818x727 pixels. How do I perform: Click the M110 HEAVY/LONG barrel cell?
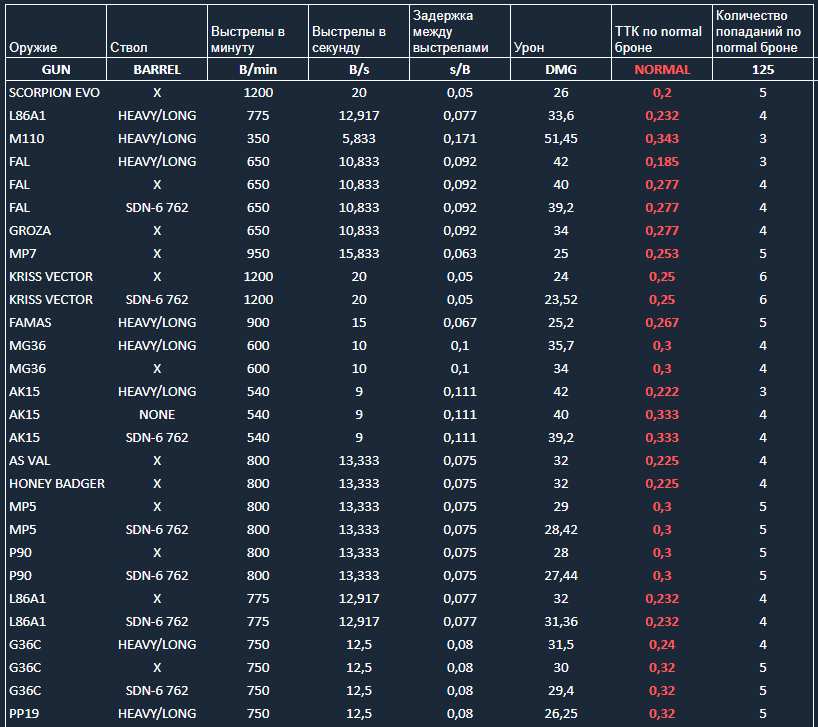pos(157,139)
